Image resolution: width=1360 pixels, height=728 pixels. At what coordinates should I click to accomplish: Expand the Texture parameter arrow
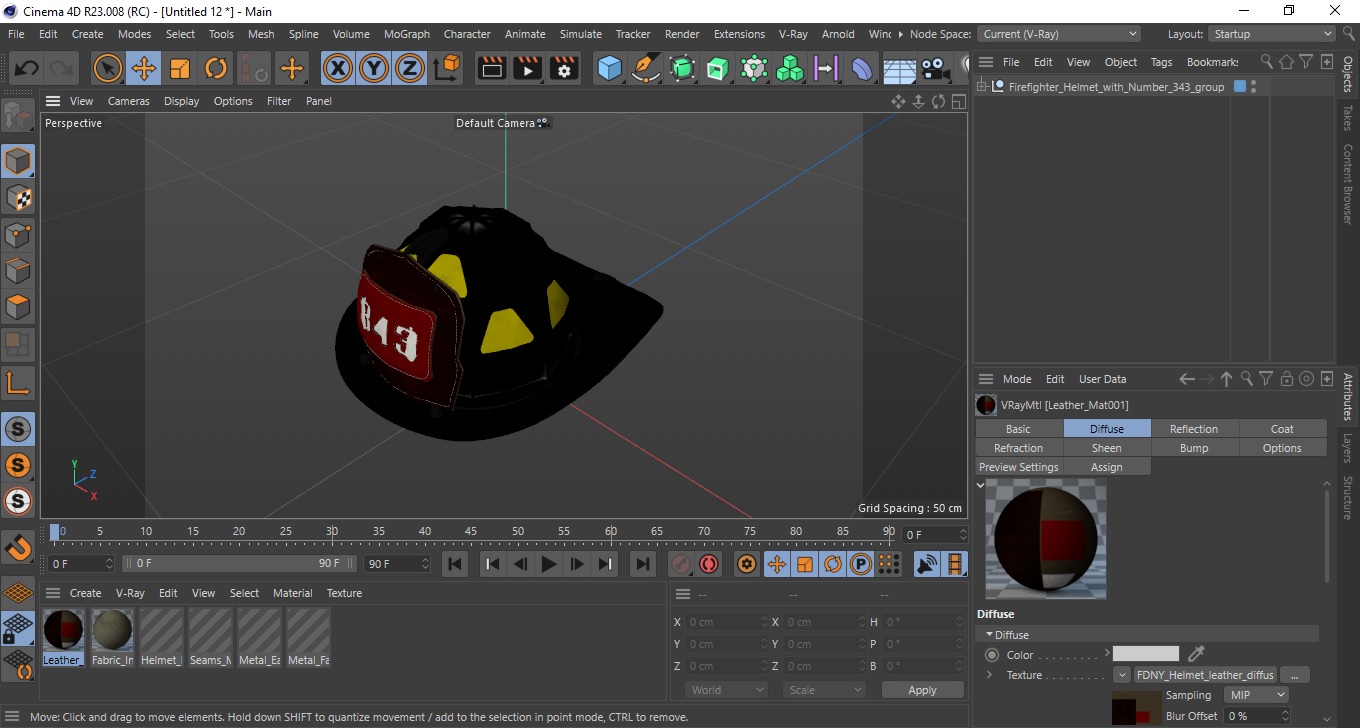990,675
